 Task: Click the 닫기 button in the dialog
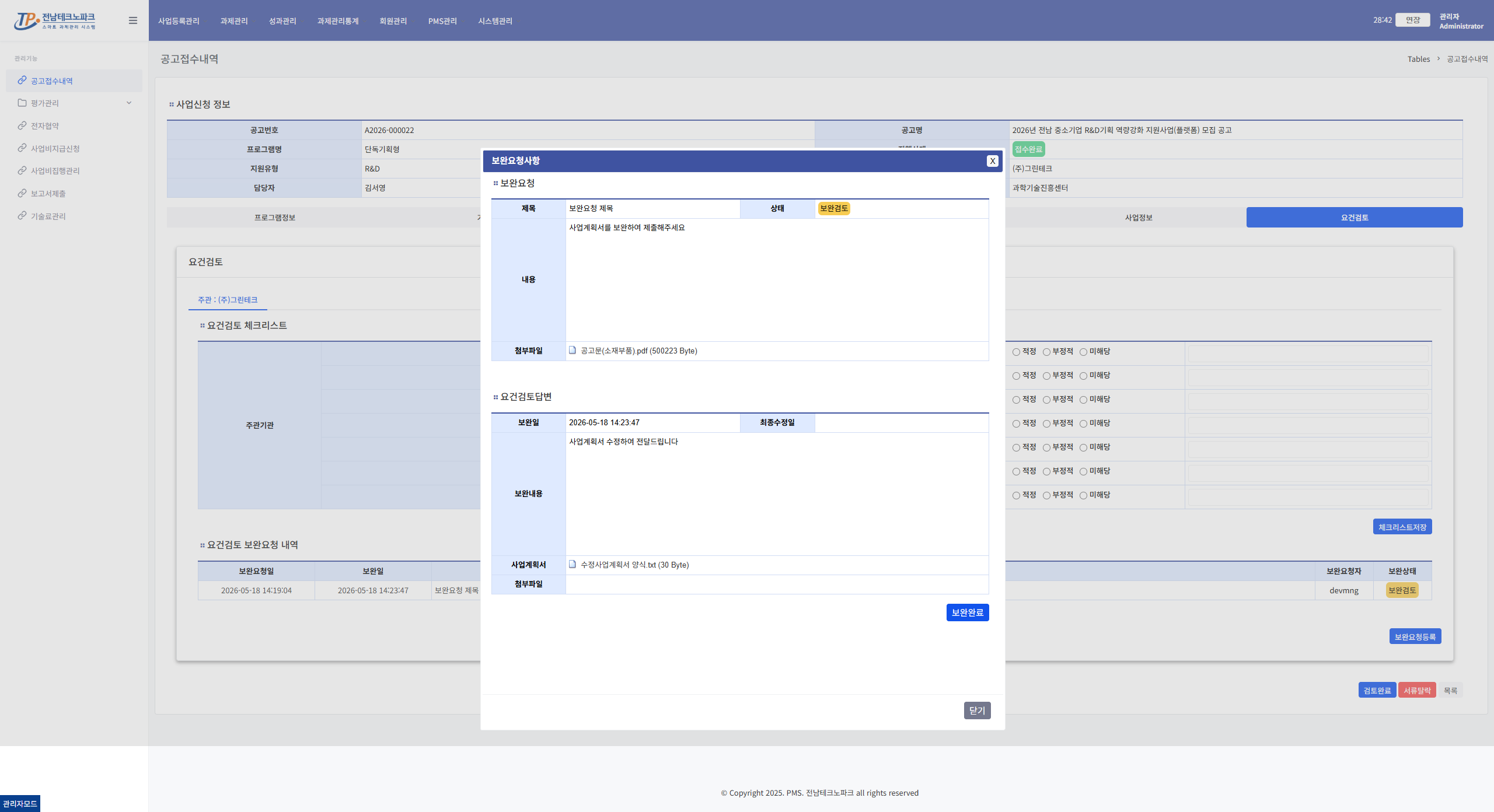click(x=977, y=710)
